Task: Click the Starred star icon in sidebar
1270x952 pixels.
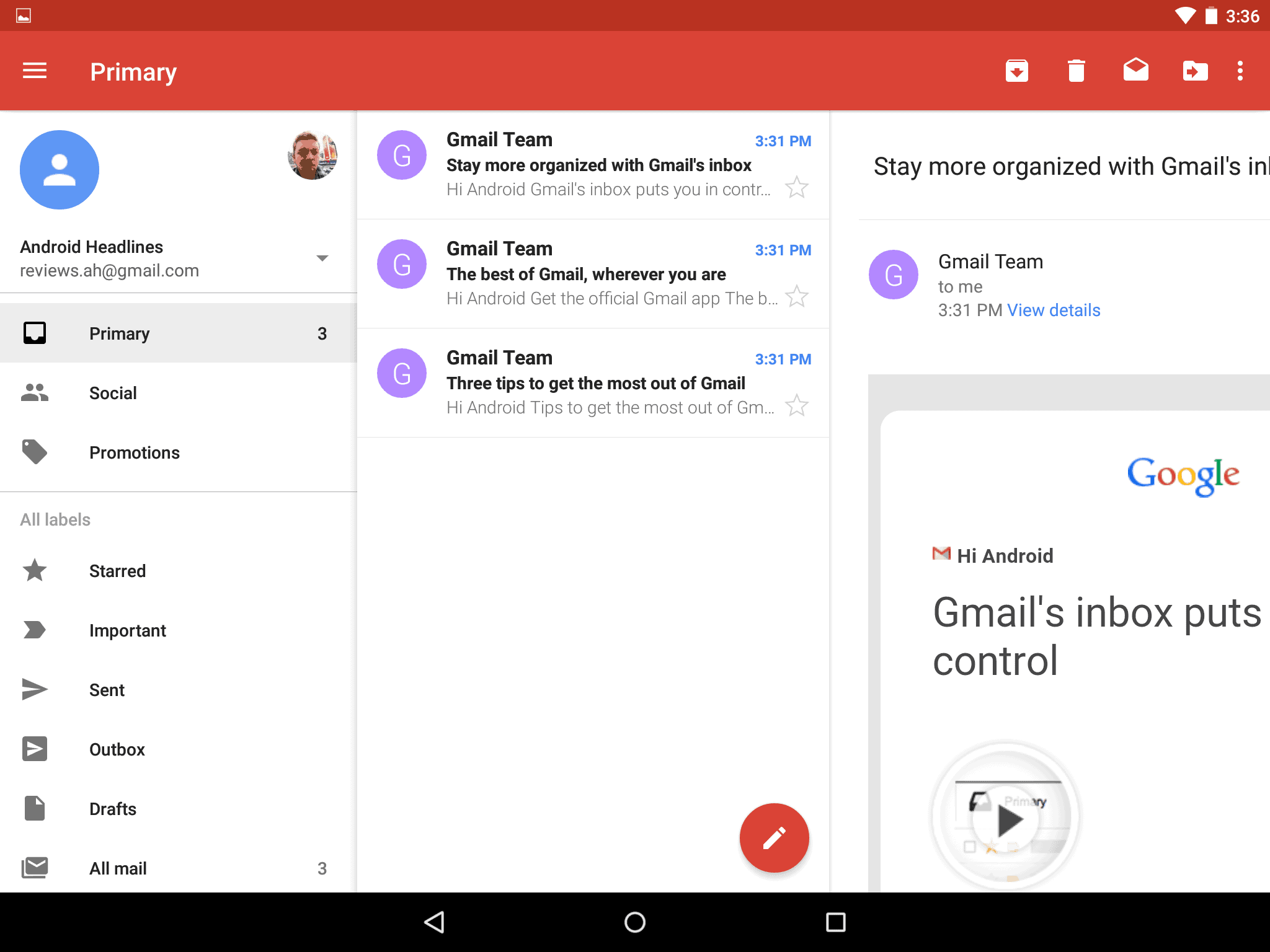Action: tap(35, 570)
